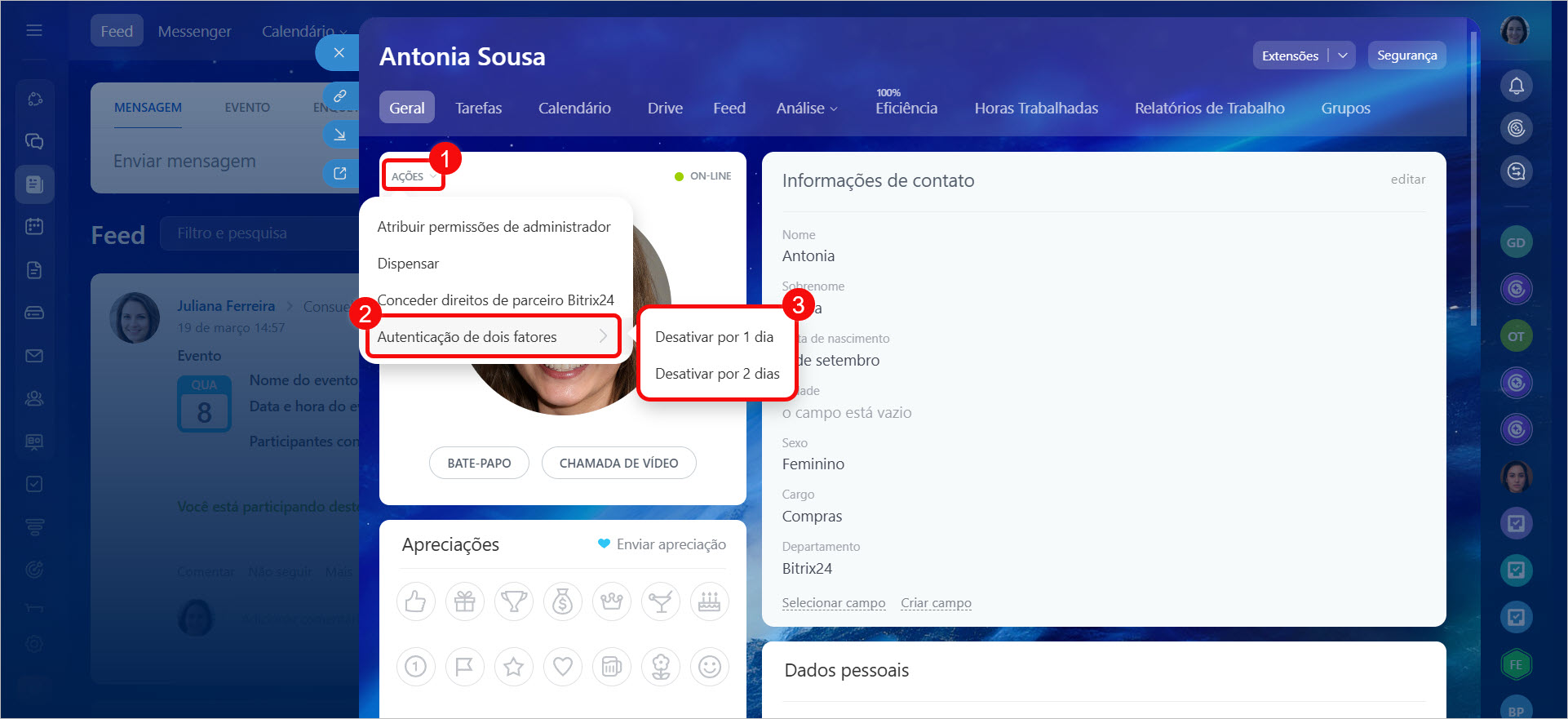This screenshot has height=719, width=1568.
Task: Switch to the Tarefas tab
Action: [x=478, y=108]
